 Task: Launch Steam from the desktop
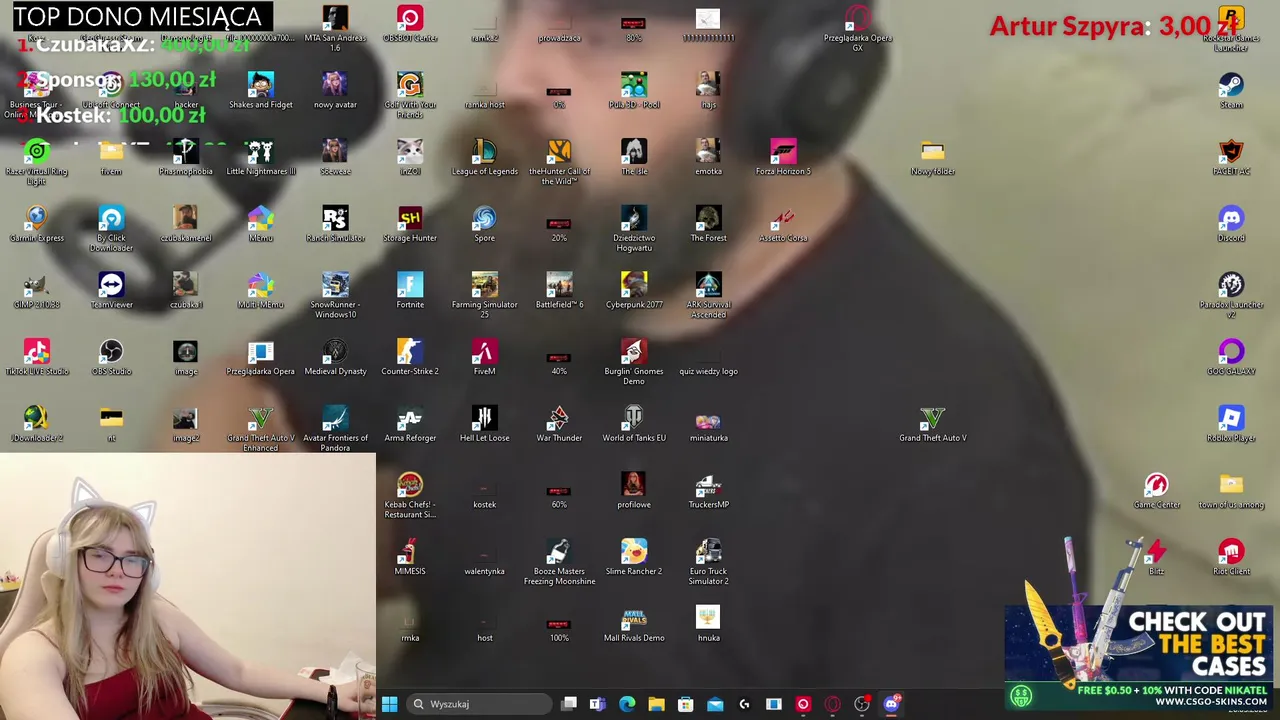click(x=1231, y=90)
